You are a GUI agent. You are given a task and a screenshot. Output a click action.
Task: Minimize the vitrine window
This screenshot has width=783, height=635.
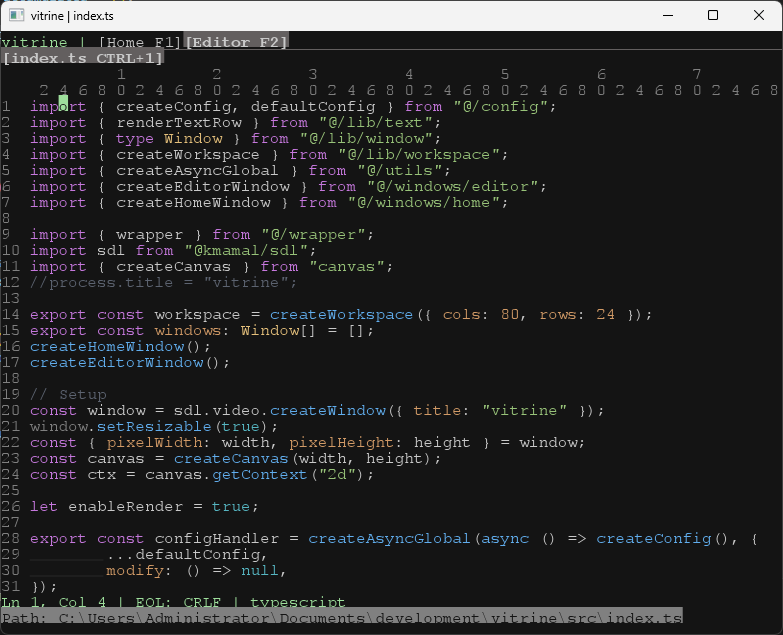tap(668, 15)
